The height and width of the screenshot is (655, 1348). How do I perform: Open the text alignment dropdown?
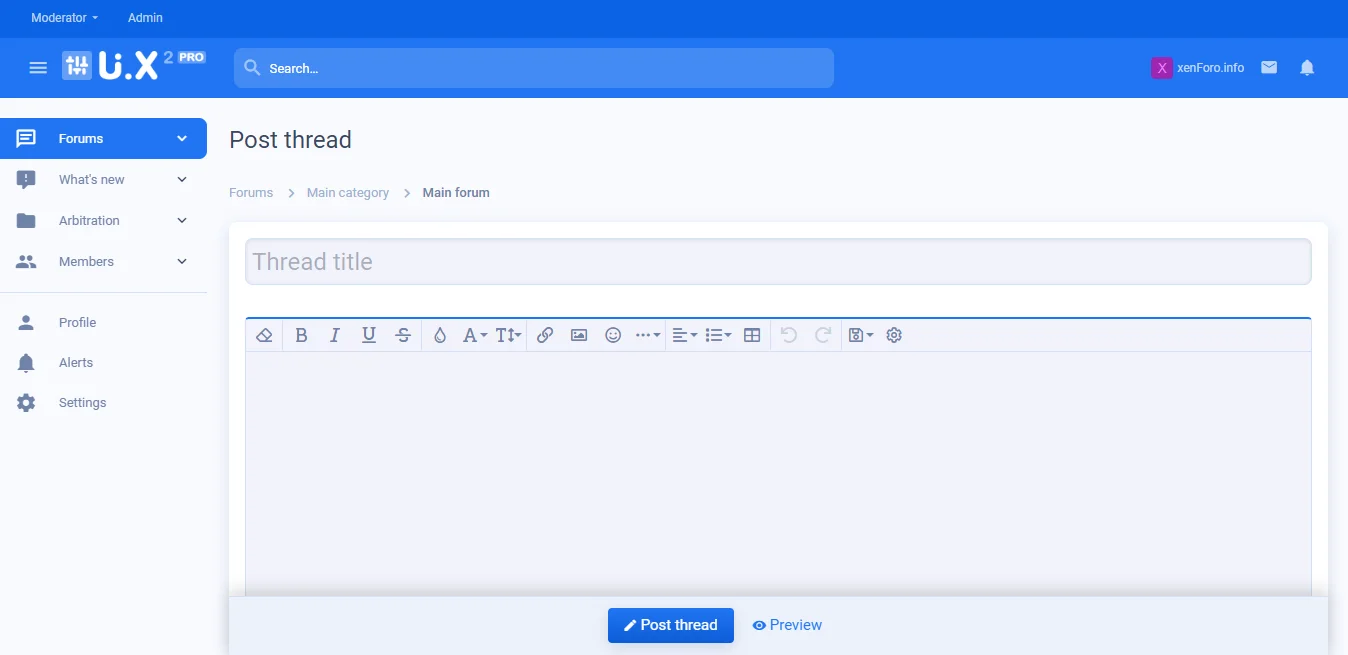(x=684, y=336)
